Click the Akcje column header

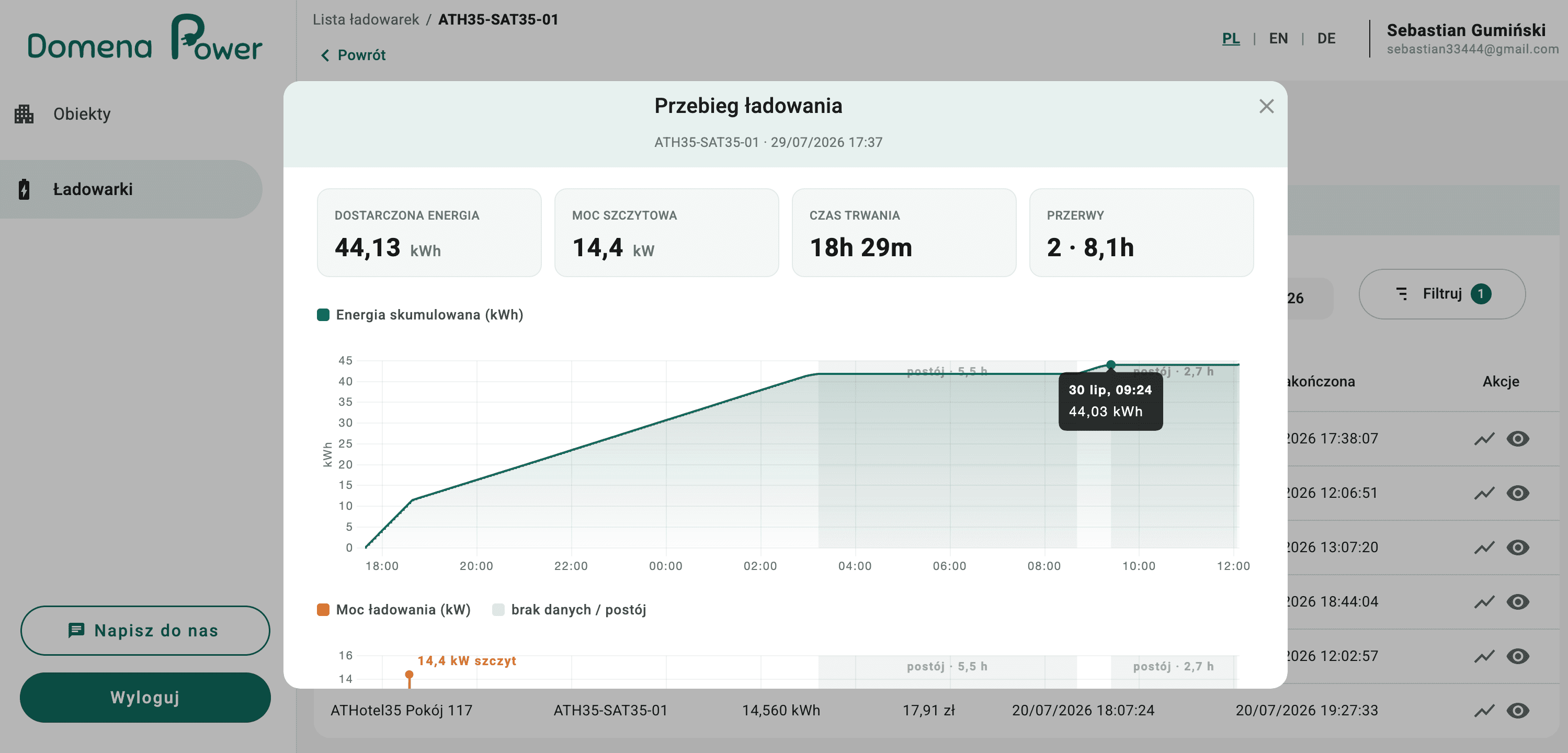click(x=1501, y=382)
